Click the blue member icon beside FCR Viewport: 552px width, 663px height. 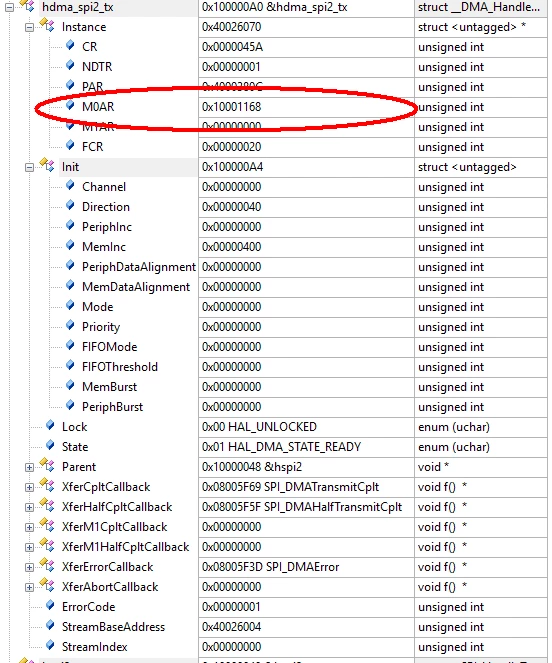pos(70,145)
